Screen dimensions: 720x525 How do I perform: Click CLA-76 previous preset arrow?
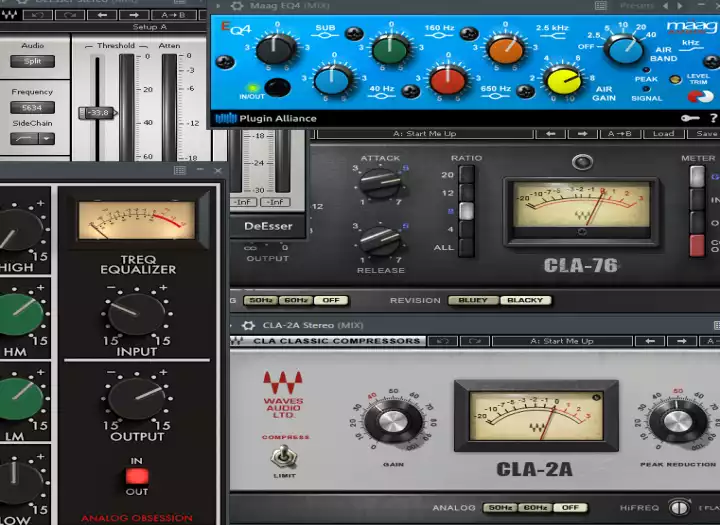tap(550, 134)
